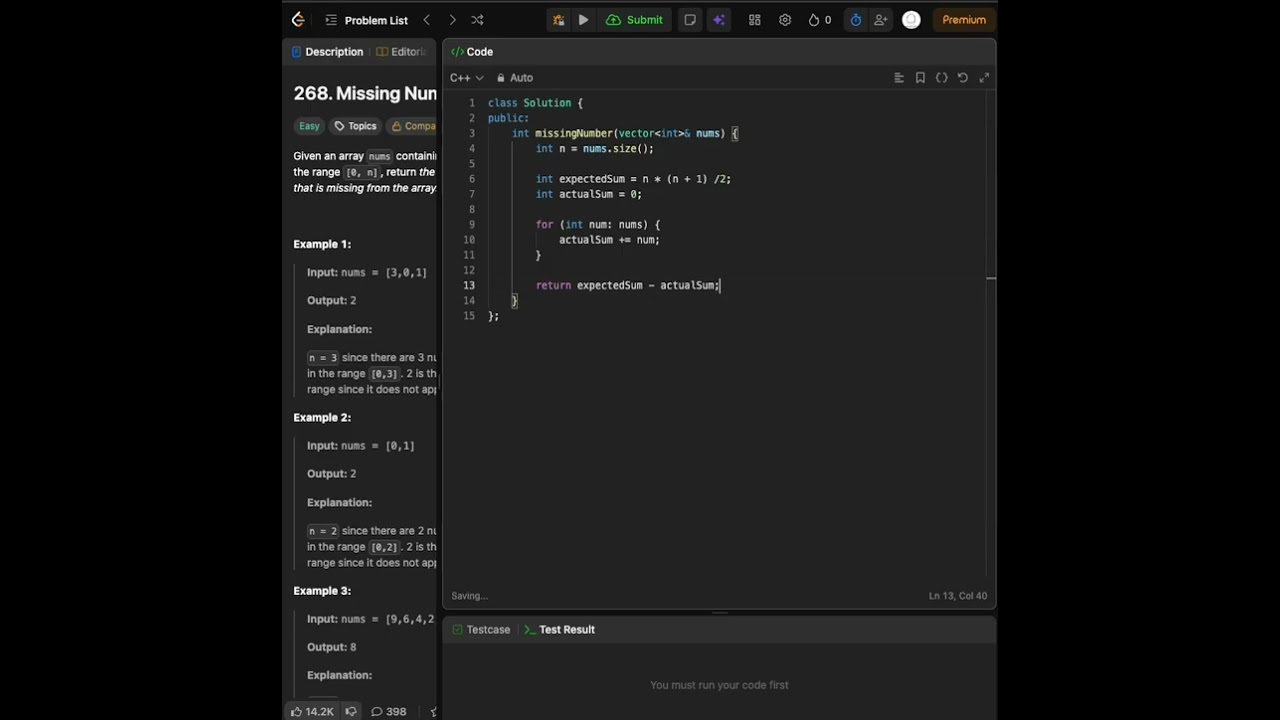This screenshot has width=1280, height=720.
Task: Click the 'int n = nums.size();' line
Action: tap(594, 148)
